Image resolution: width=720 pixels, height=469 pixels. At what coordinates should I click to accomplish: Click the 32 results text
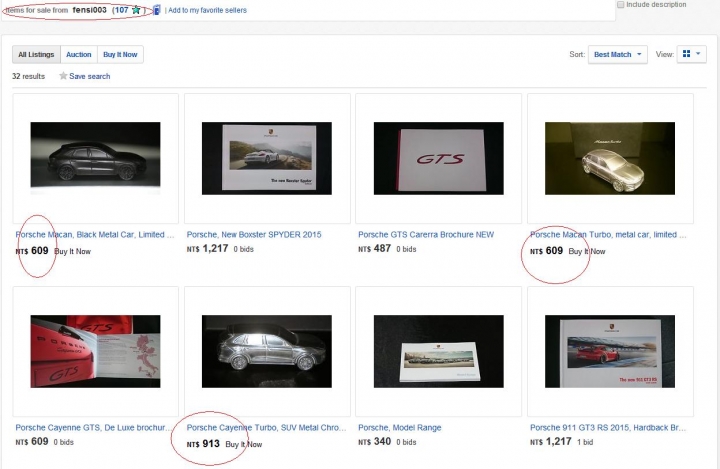click(x=28, y=76)
